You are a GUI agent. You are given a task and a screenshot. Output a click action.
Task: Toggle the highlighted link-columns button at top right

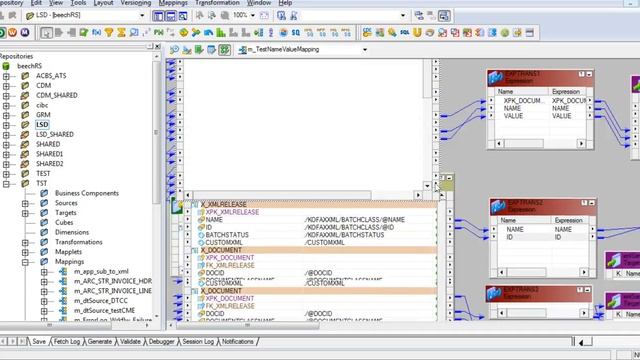444,16
